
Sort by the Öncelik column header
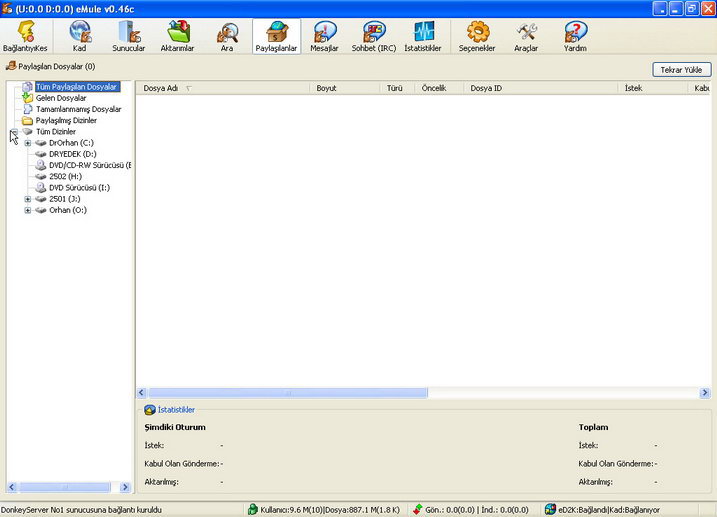point(439,88)
